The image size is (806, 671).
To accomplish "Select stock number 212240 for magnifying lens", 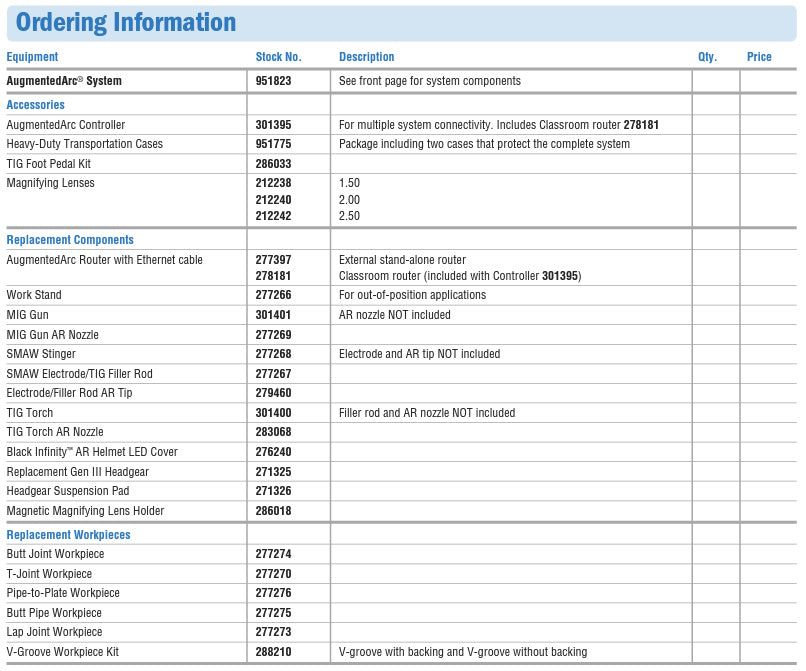I will pos(274,200).
